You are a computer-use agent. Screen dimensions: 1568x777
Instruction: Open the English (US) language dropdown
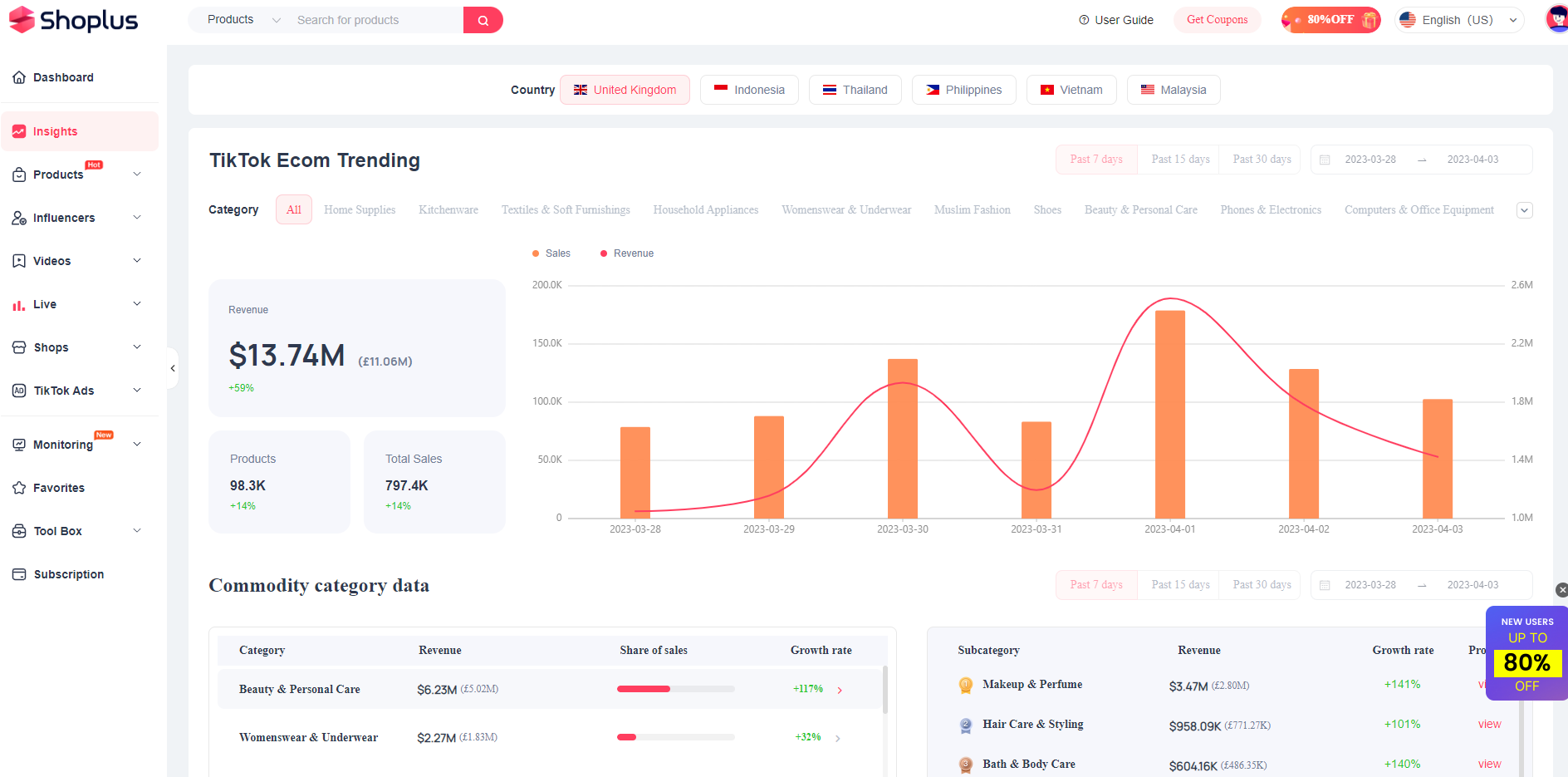1459,20
